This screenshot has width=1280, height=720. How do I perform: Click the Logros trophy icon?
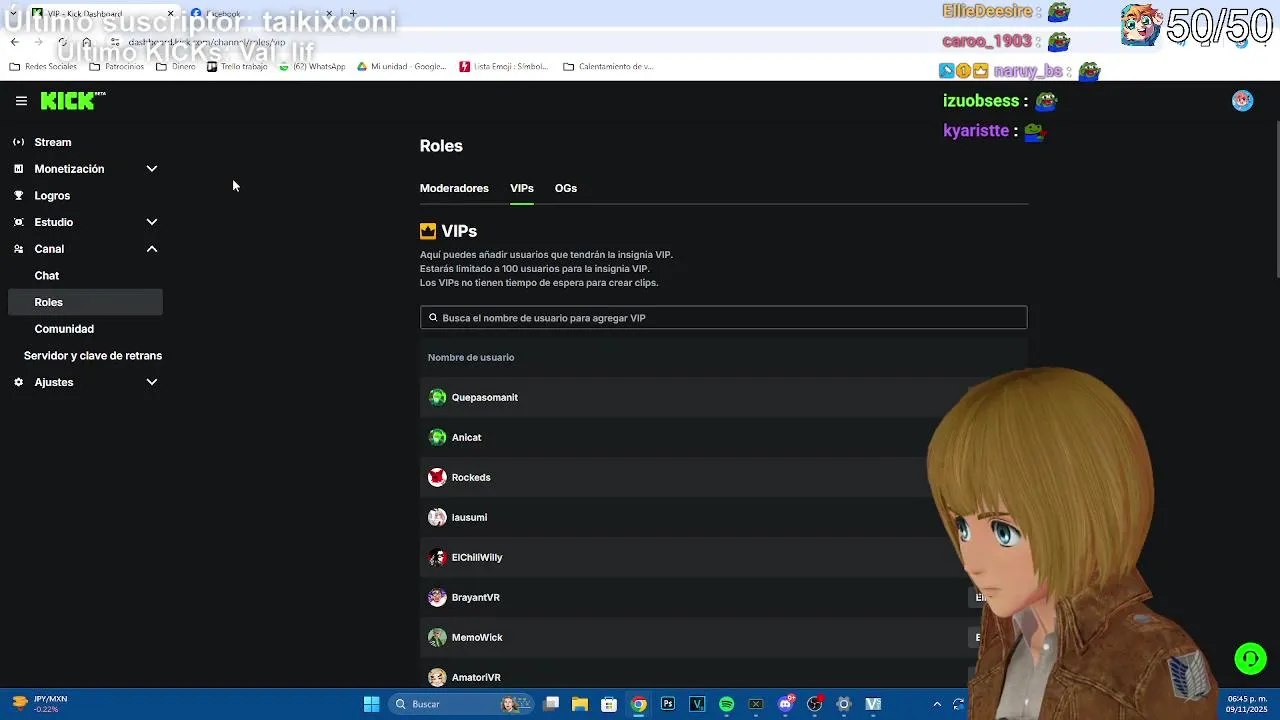(x=18, y=196)
